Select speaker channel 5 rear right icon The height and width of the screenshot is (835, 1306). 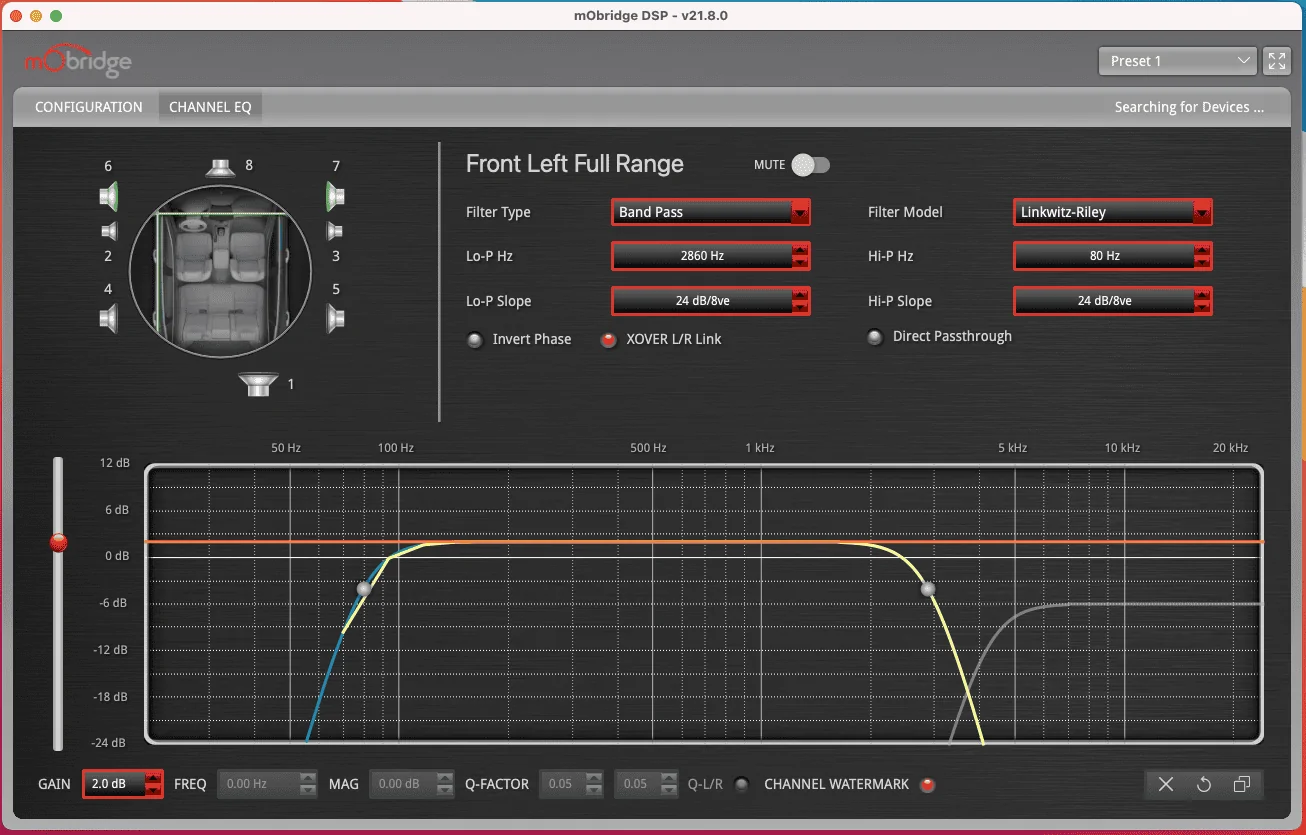point(336,319)
